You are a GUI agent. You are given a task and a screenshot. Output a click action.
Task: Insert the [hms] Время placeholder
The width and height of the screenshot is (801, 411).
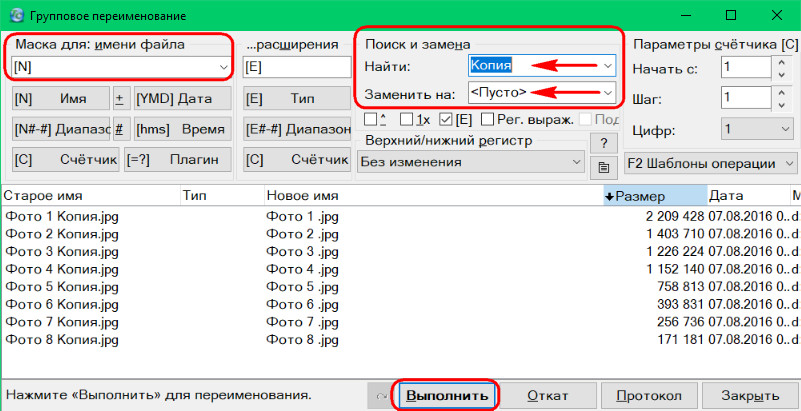[x=182, y=130]
